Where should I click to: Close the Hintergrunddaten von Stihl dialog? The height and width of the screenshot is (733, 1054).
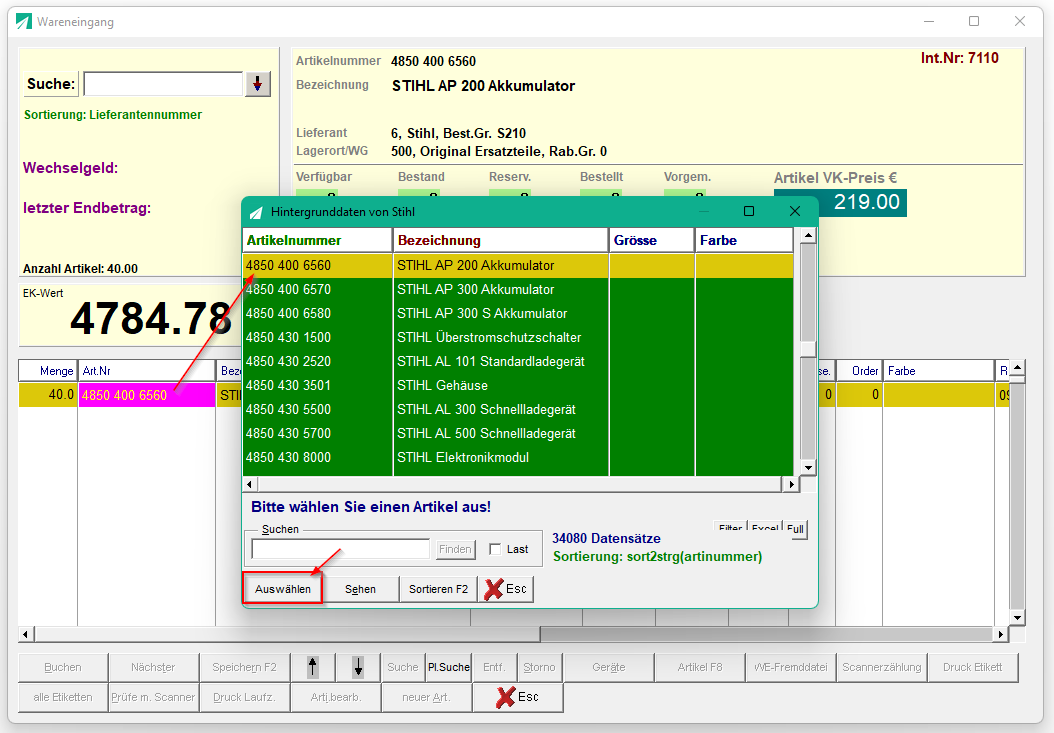click(795, 211)
